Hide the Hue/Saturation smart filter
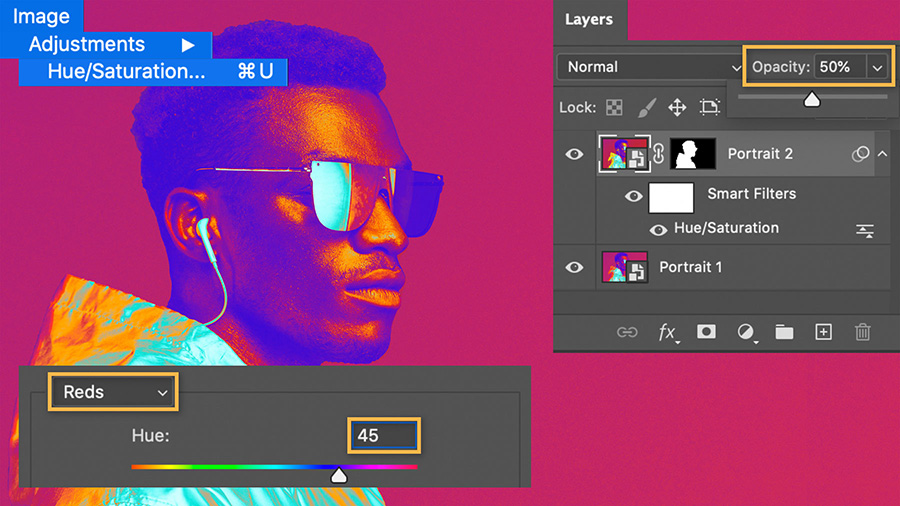The image size is (900, 506). click(658, 230)
